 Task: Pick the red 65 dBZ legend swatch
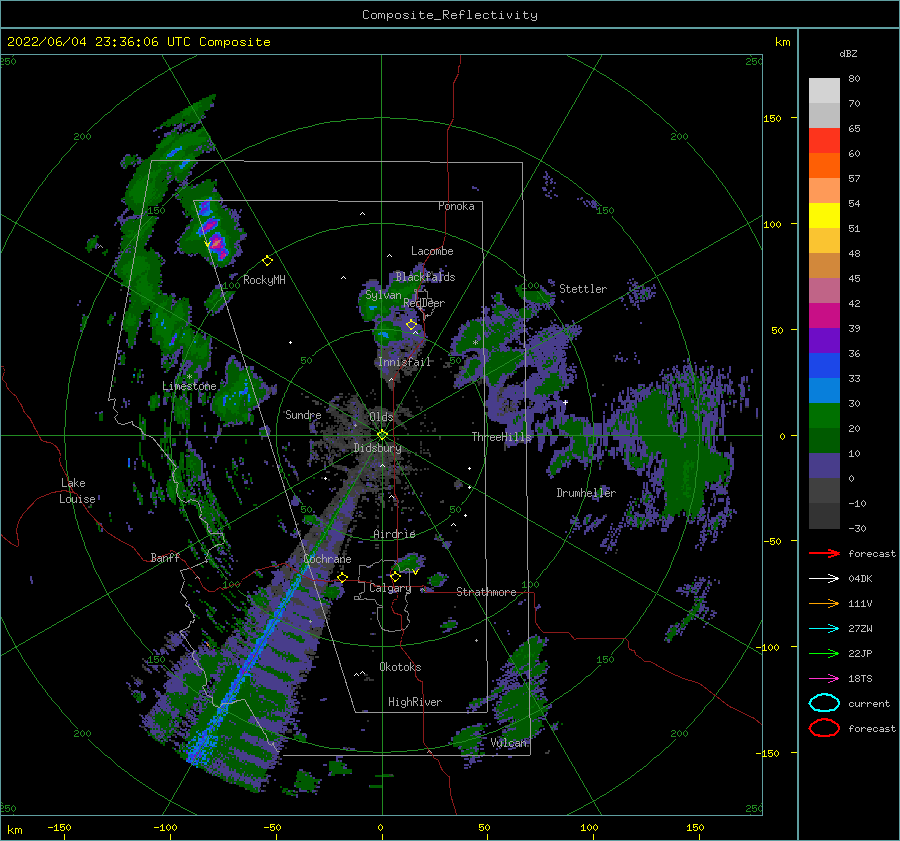(824, 141)
